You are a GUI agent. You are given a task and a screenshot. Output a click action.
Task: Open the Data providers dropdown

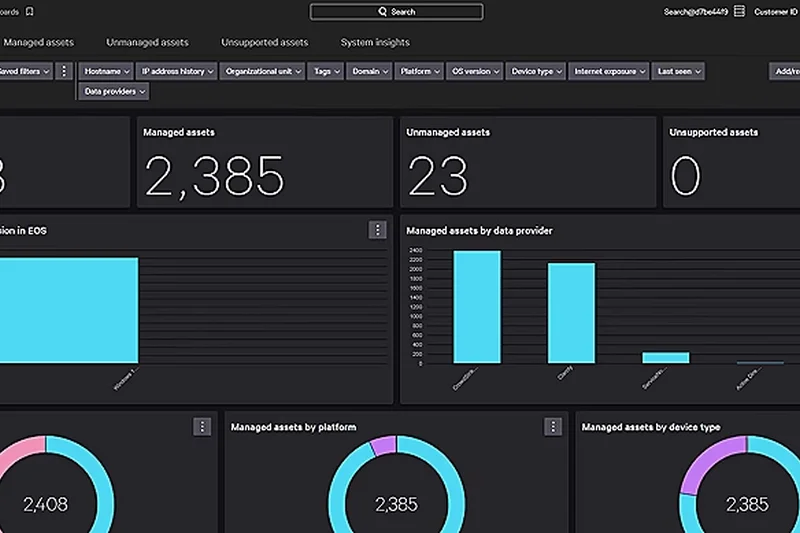pos(115,92)
